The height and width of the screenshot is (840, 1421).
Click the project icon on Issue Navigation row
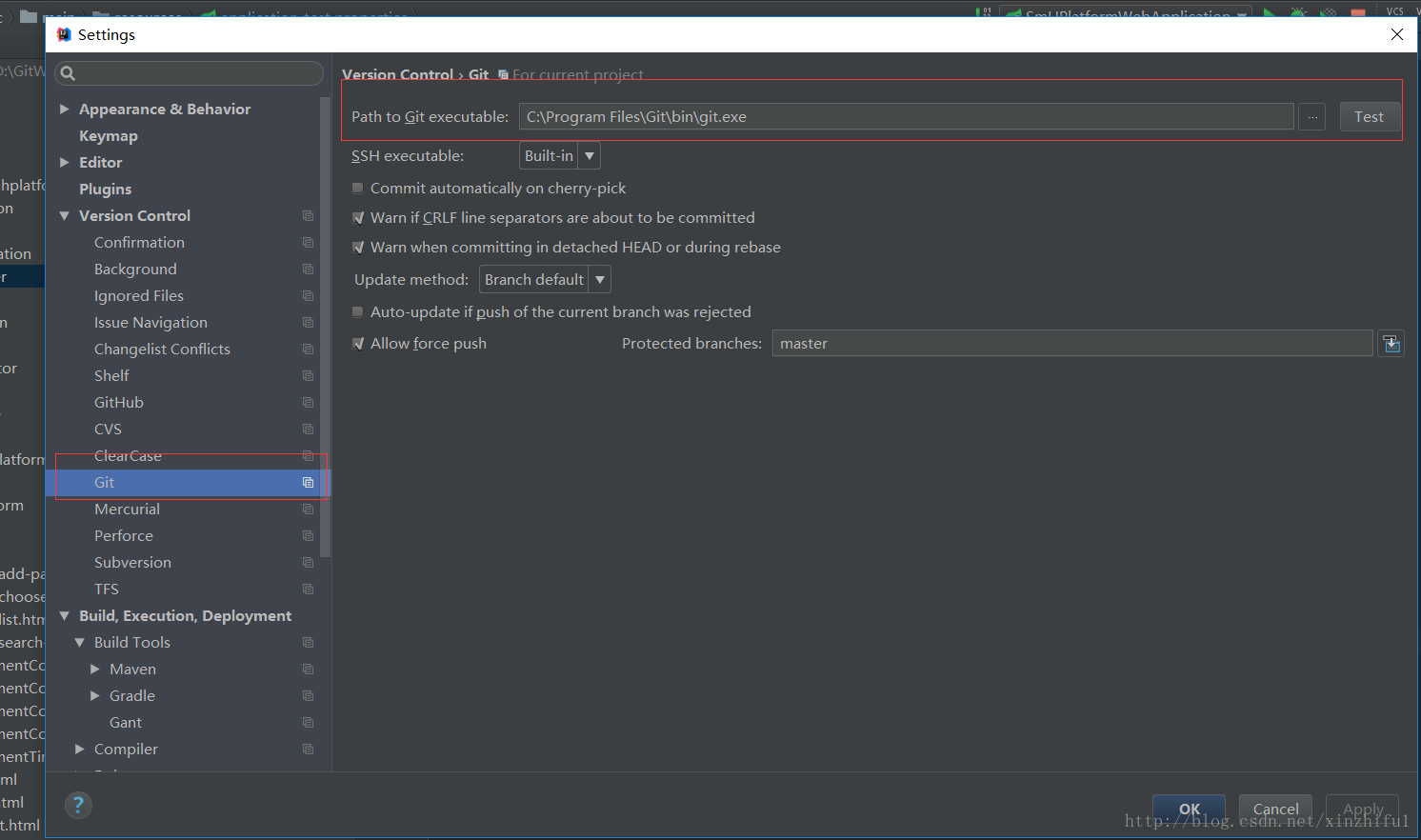pyautogui.click(x=308, y=323)
